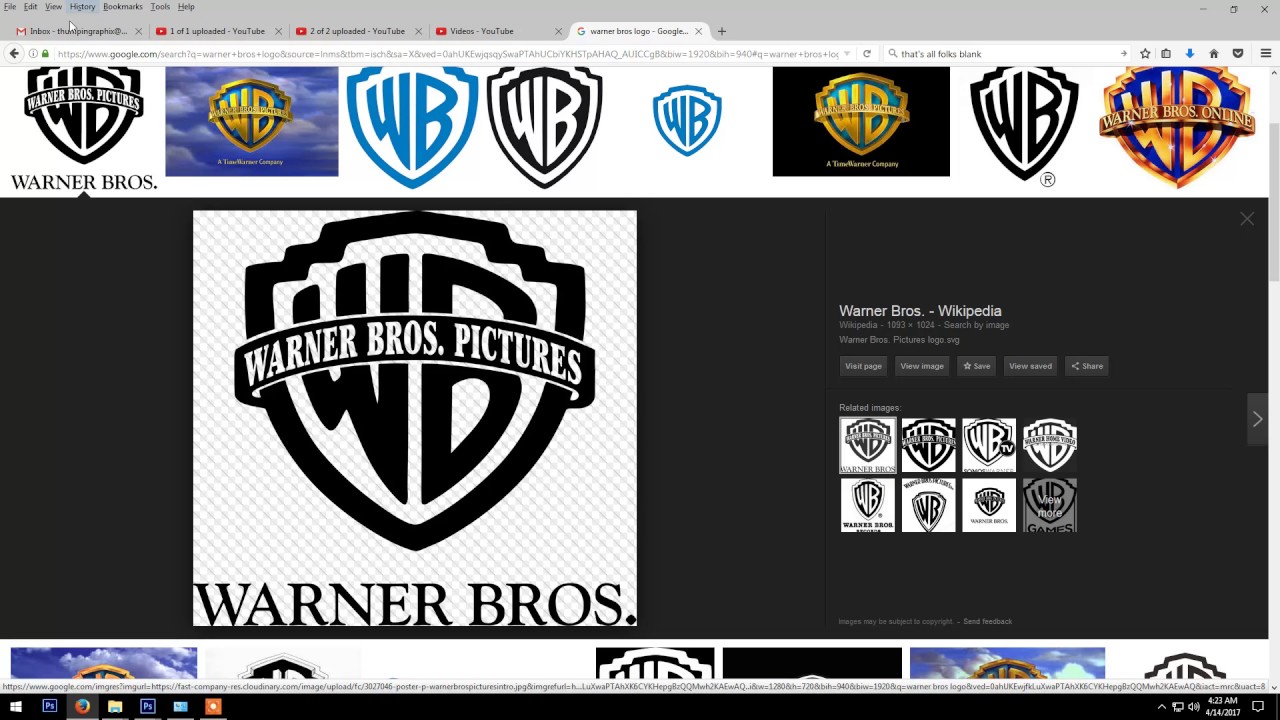Screen dimensions: 1280x720
Task: Open the View menu
Action: 53,7
